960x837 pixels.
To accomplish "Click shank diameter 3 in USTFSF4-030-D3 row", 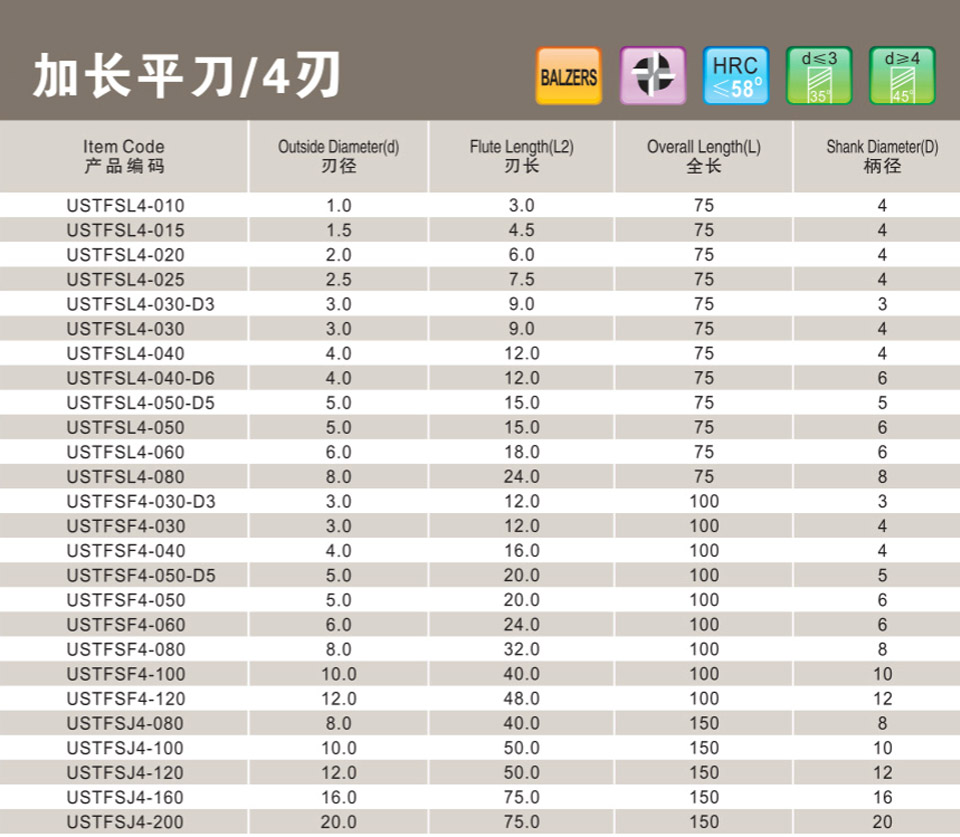I will 881,501.
